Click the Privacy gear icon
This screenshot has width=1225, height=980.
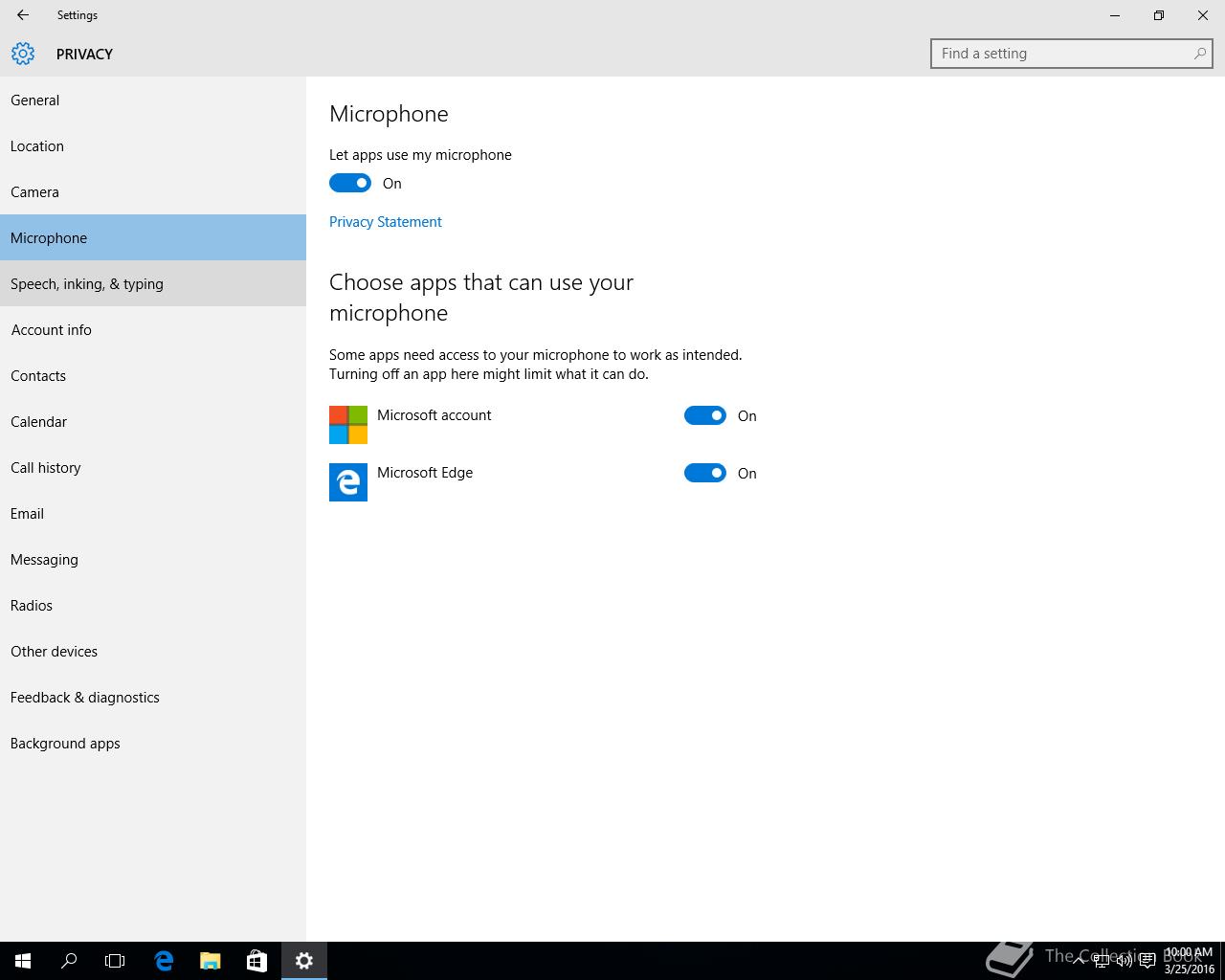coord(23,54)
